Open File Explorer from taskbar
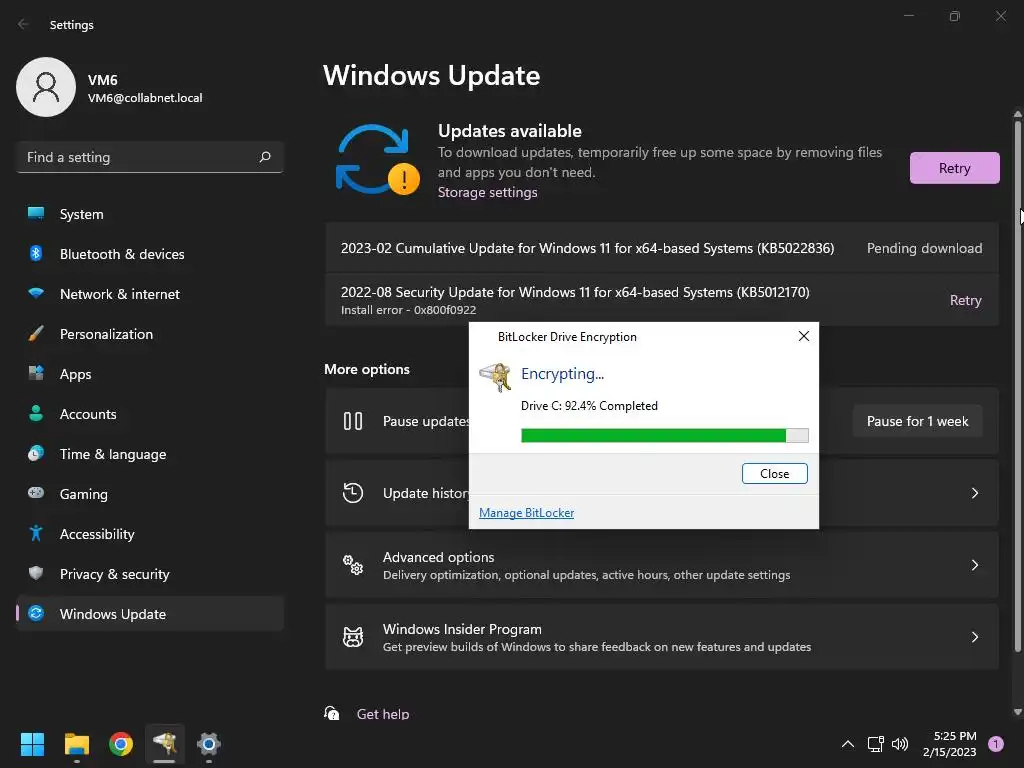This screenshot has width=1024, height=768. click(76, 744)
